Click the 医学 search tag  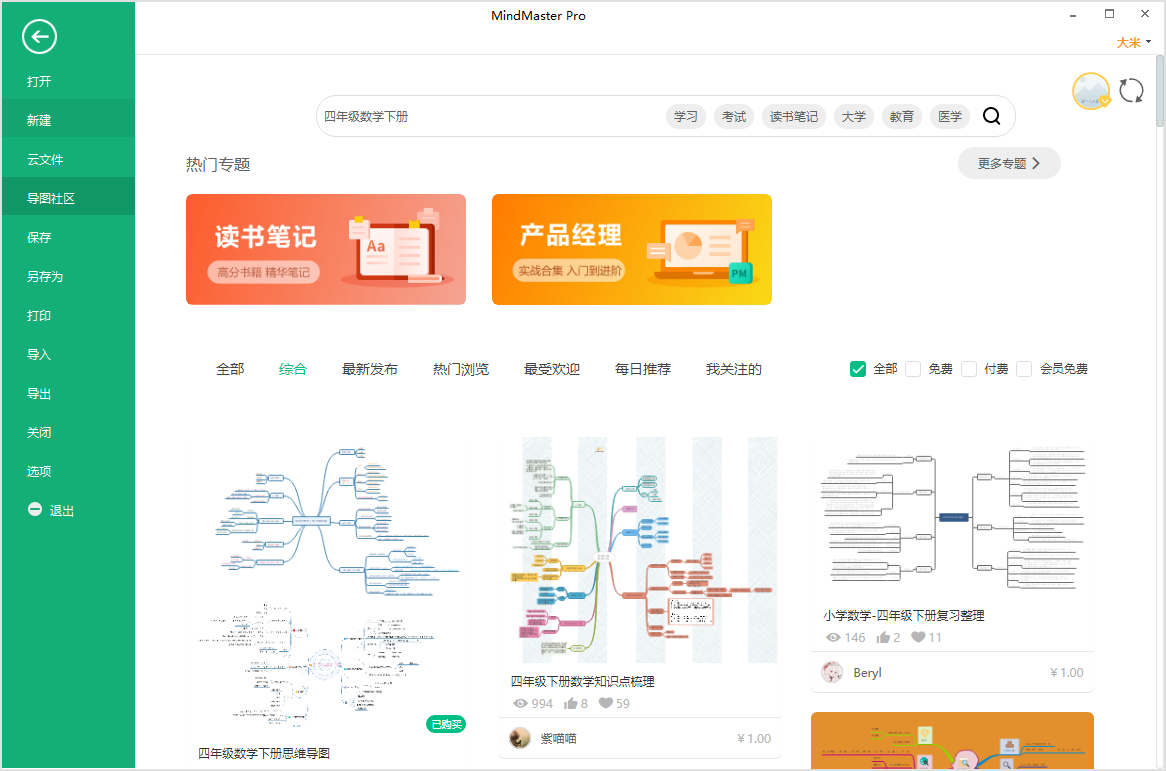point(950,116)
